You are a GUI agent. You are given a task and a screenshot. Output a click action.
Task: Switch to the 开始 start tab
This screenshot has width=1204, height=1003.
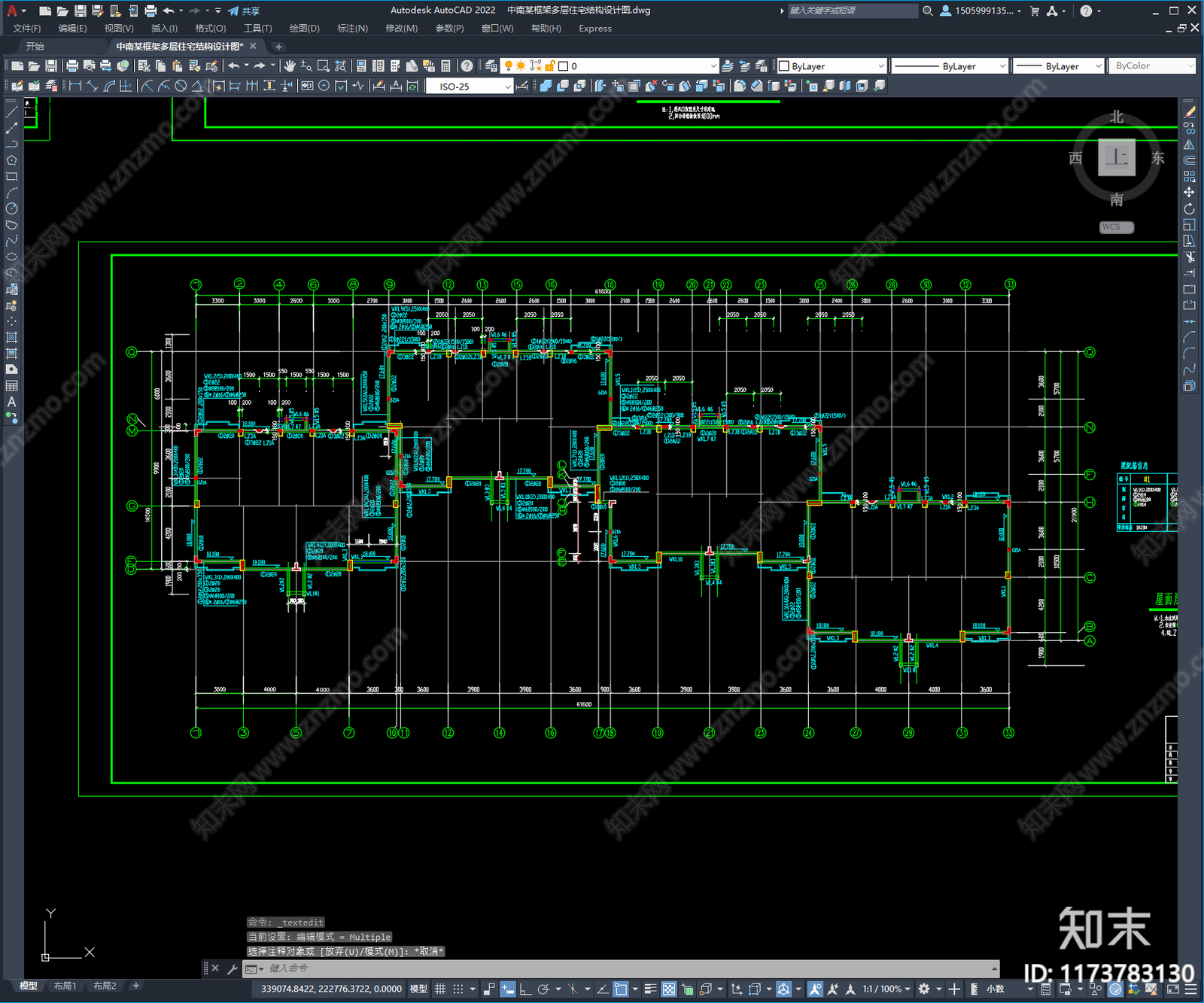[35, 47]
